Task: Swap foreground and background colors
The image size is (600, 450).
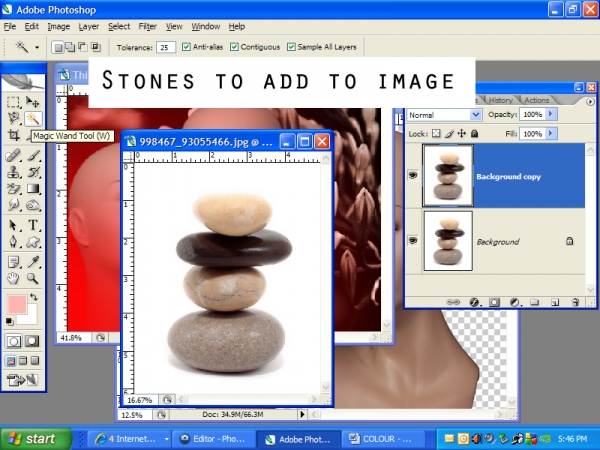Action: (34, 297)
